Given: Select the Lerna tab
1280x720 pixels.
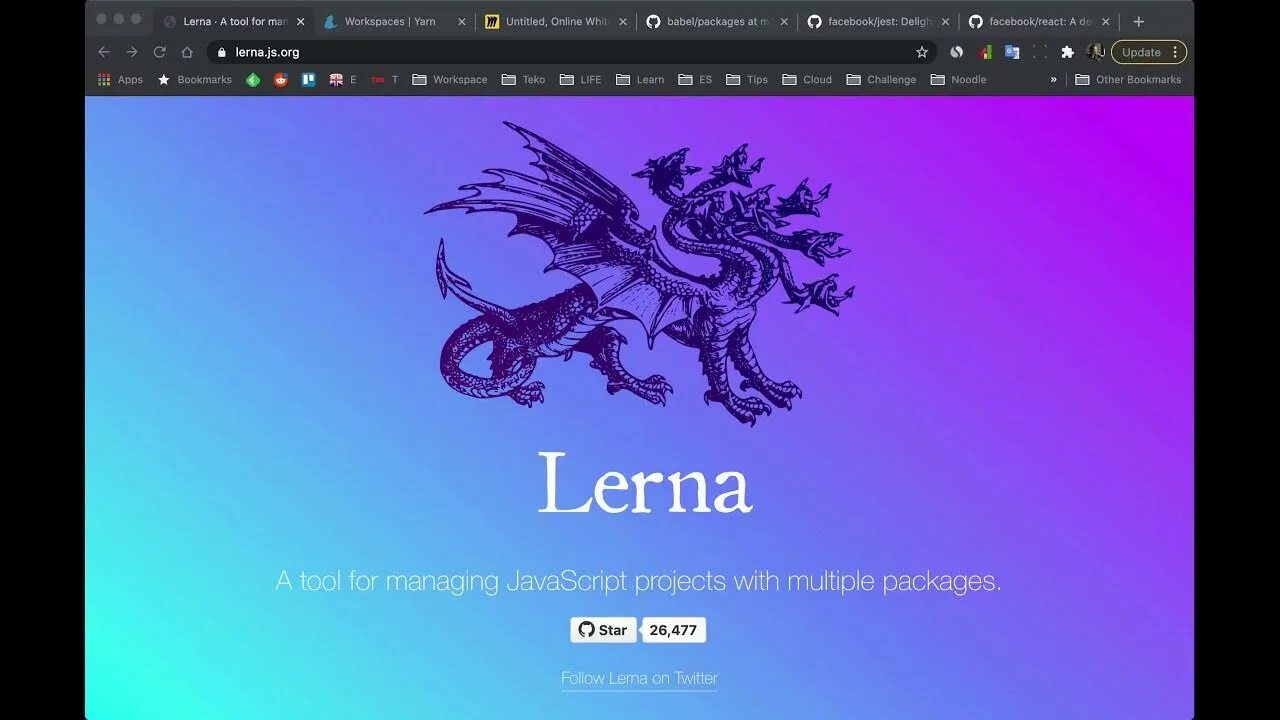Looking at the screenshot, I should tap(234, 21).
